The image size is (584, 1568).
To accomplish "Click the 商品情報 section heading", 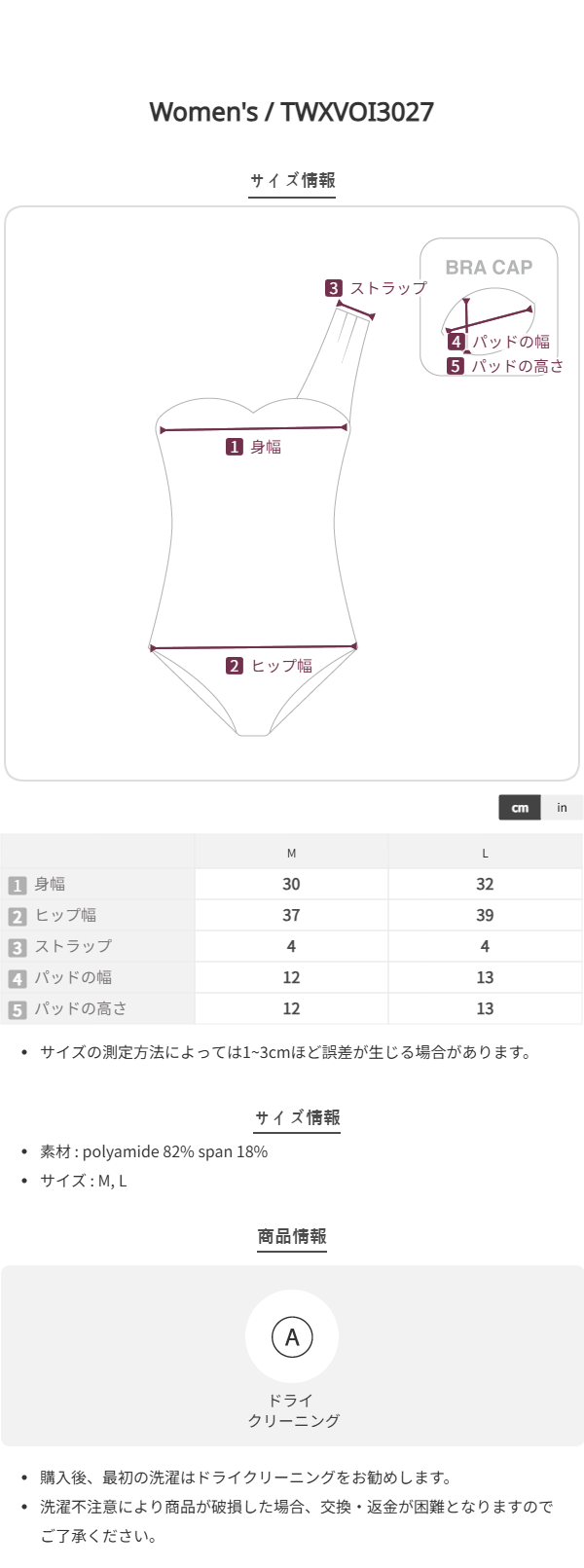I will [292, 1236].
